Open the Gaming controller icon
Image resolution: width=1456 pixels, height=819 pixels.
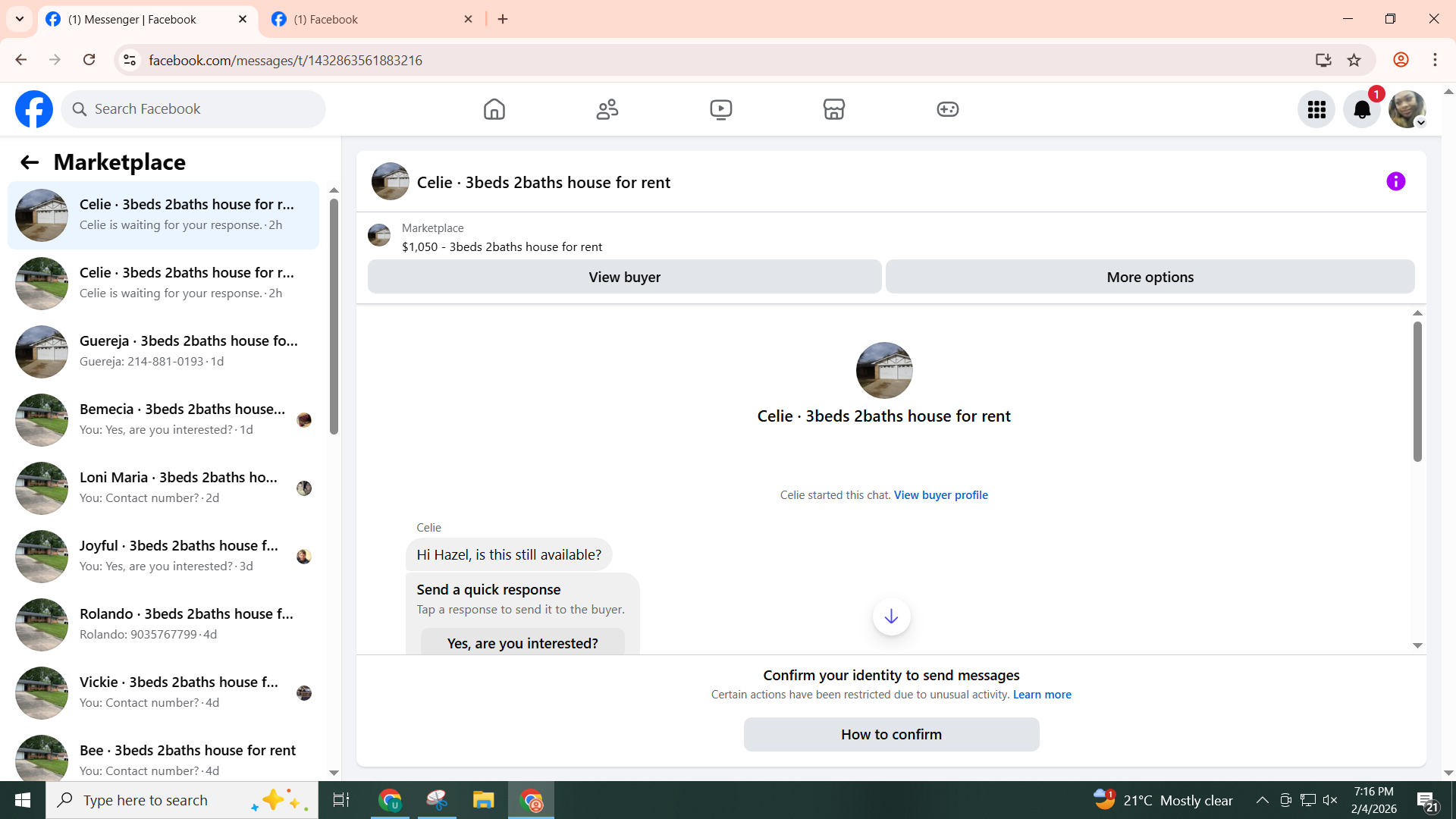[x=947, y=109]
